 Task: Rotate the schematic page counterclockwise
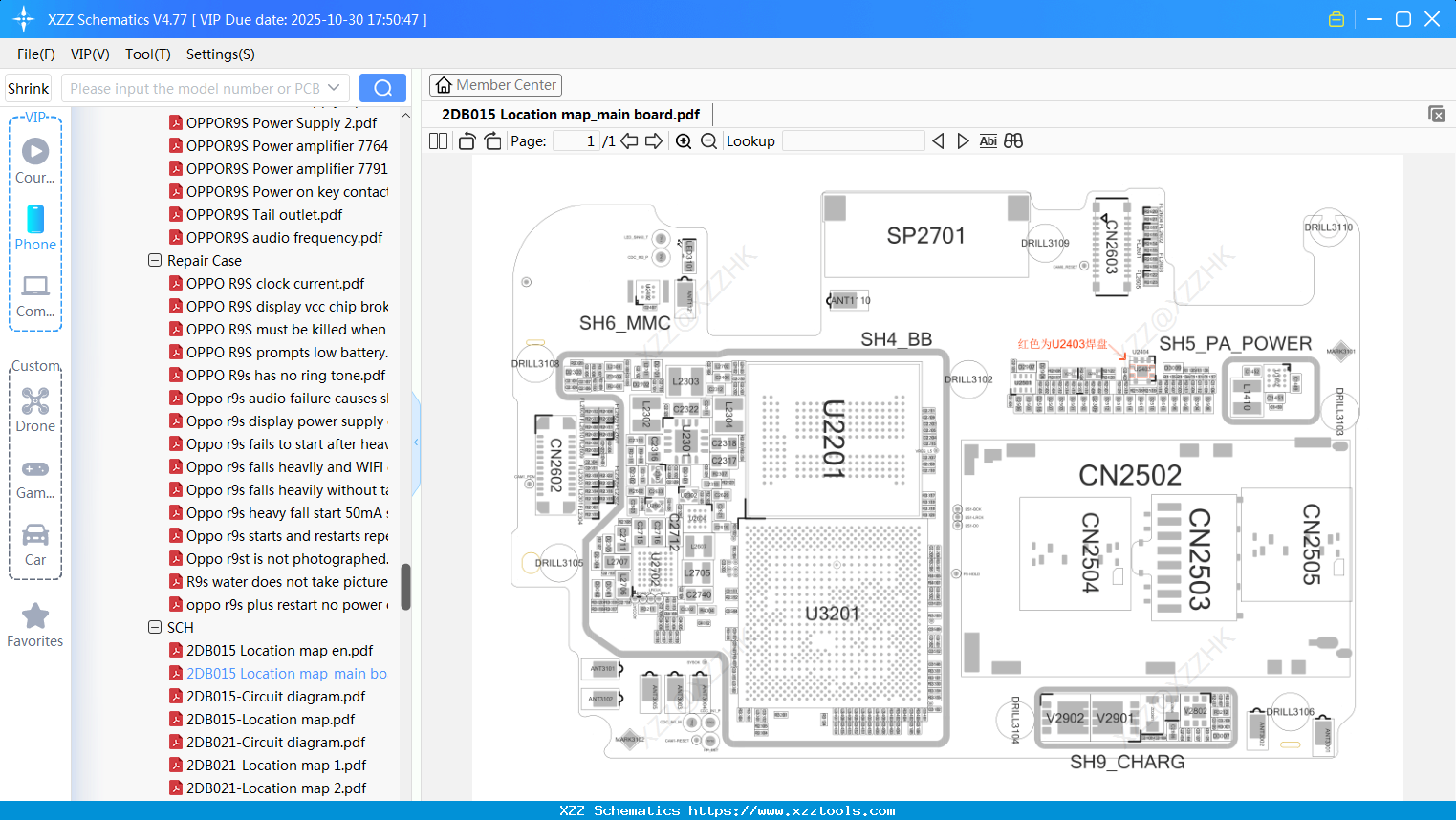tap(466, 140)
